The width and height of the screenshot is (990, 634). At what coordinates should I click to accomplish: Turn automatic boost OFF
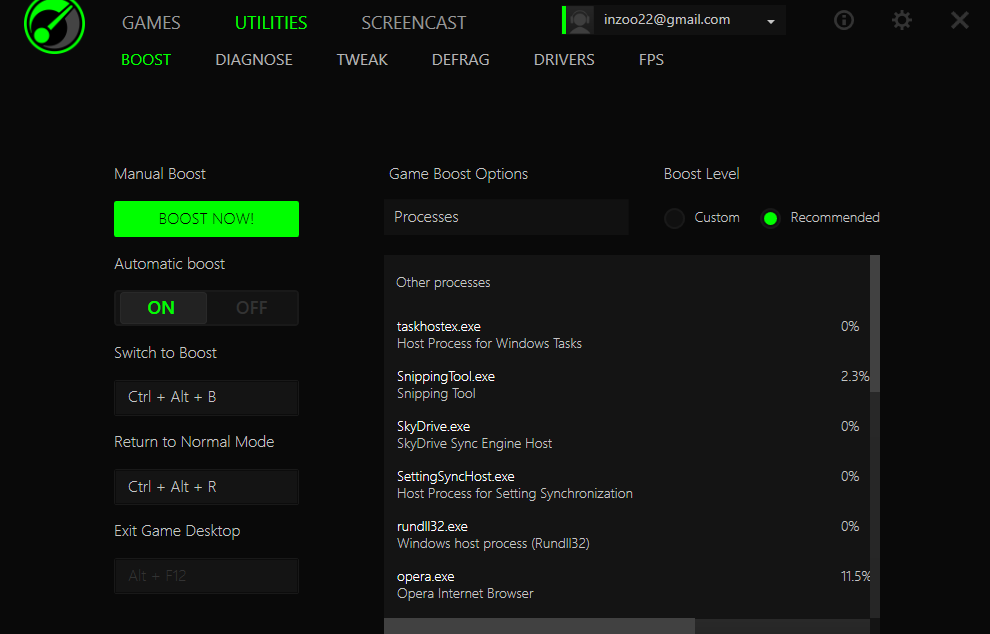(252, 308)
